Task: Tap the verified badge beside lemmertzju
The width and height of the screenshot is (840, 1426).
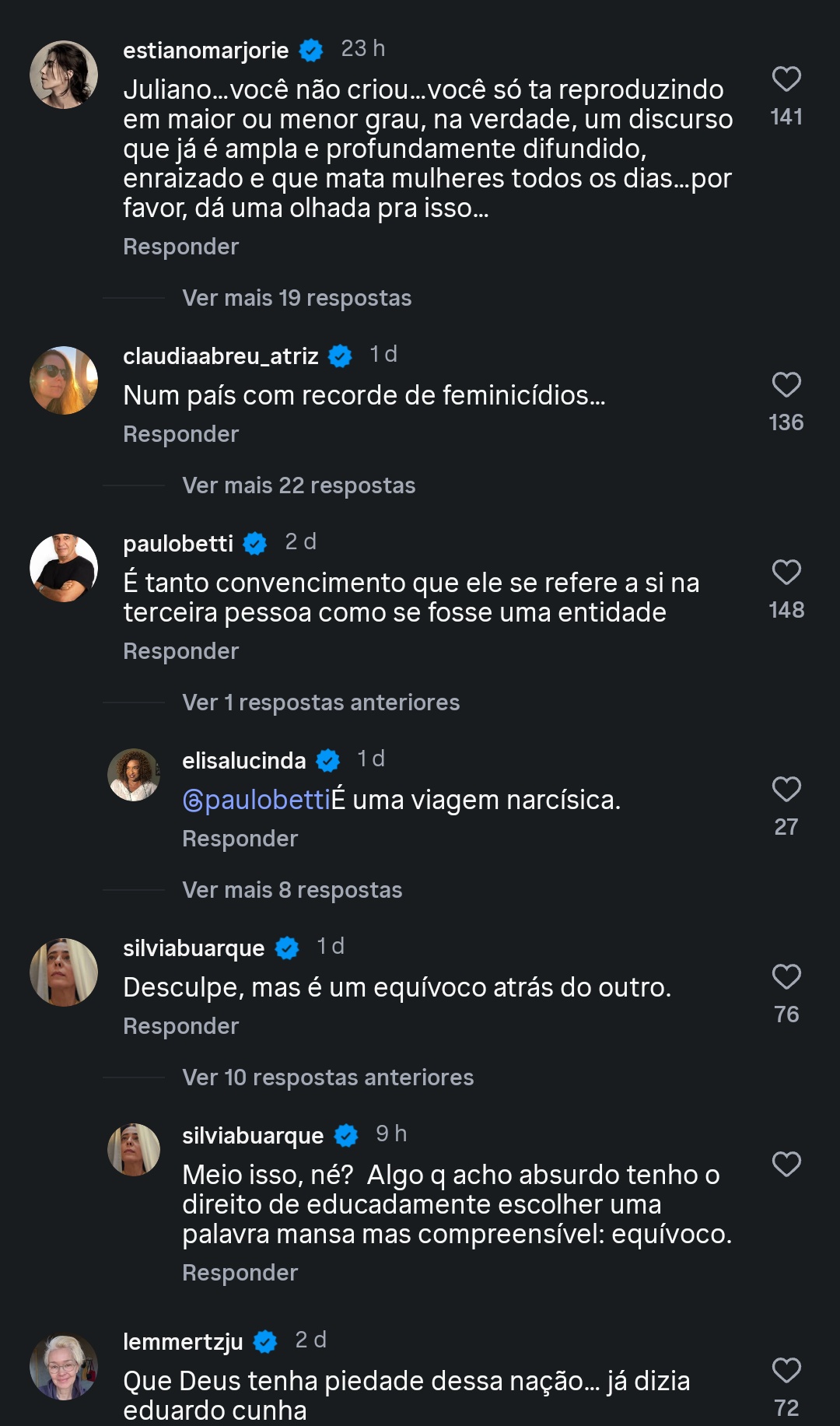Action: click(265, 1342)
